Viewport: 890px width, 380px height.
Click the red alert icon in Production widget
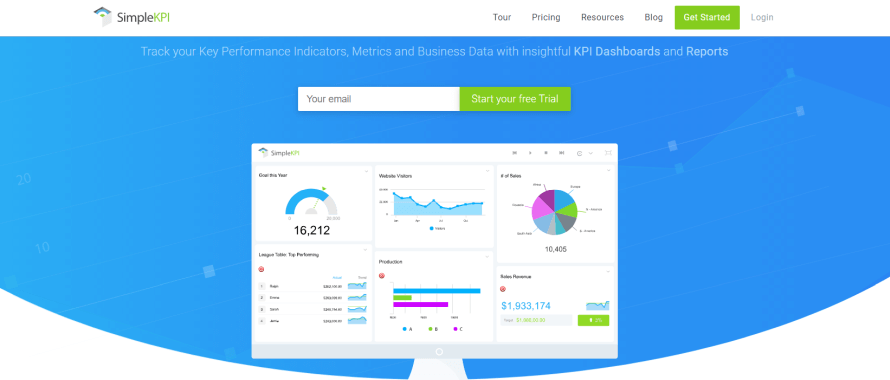381,276
